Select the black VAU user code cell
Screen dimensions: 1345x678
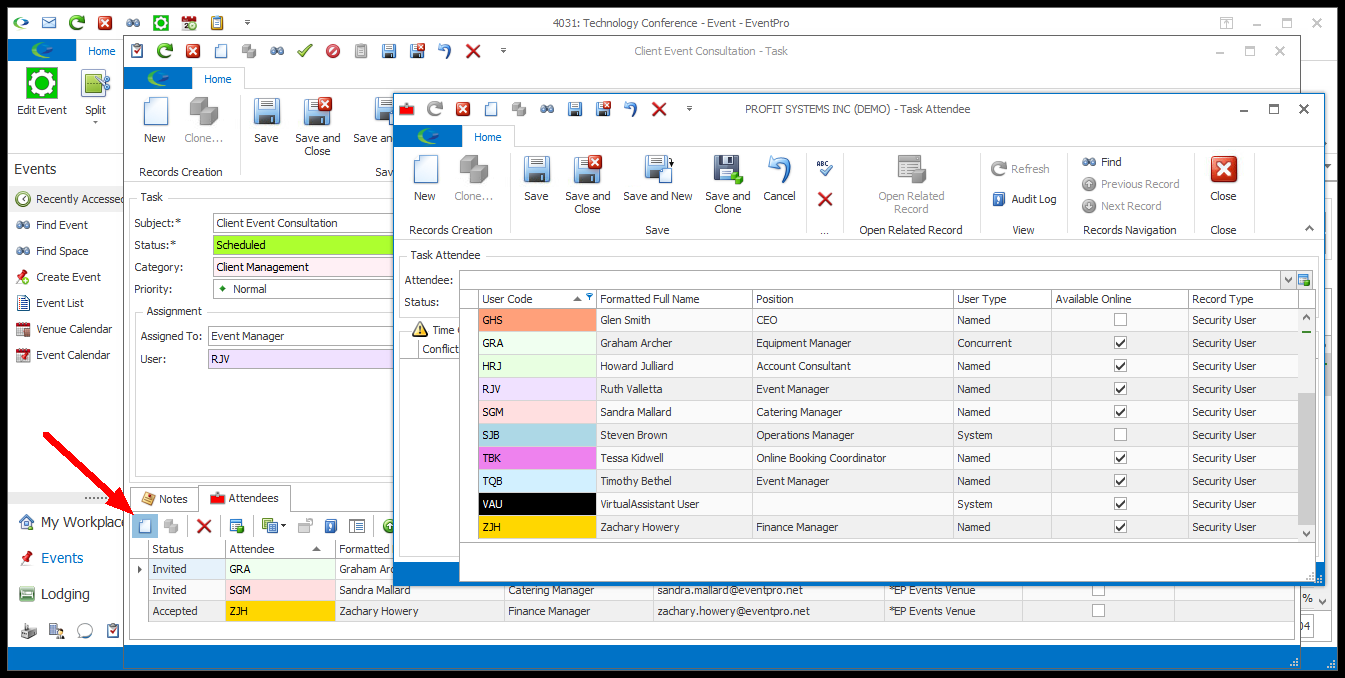(537, 504)
